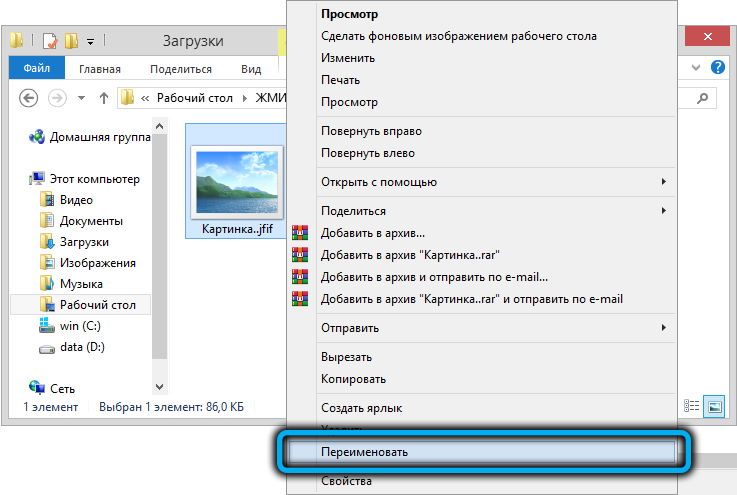Expand the "Отправить" submenu

[x=663, y=328]
